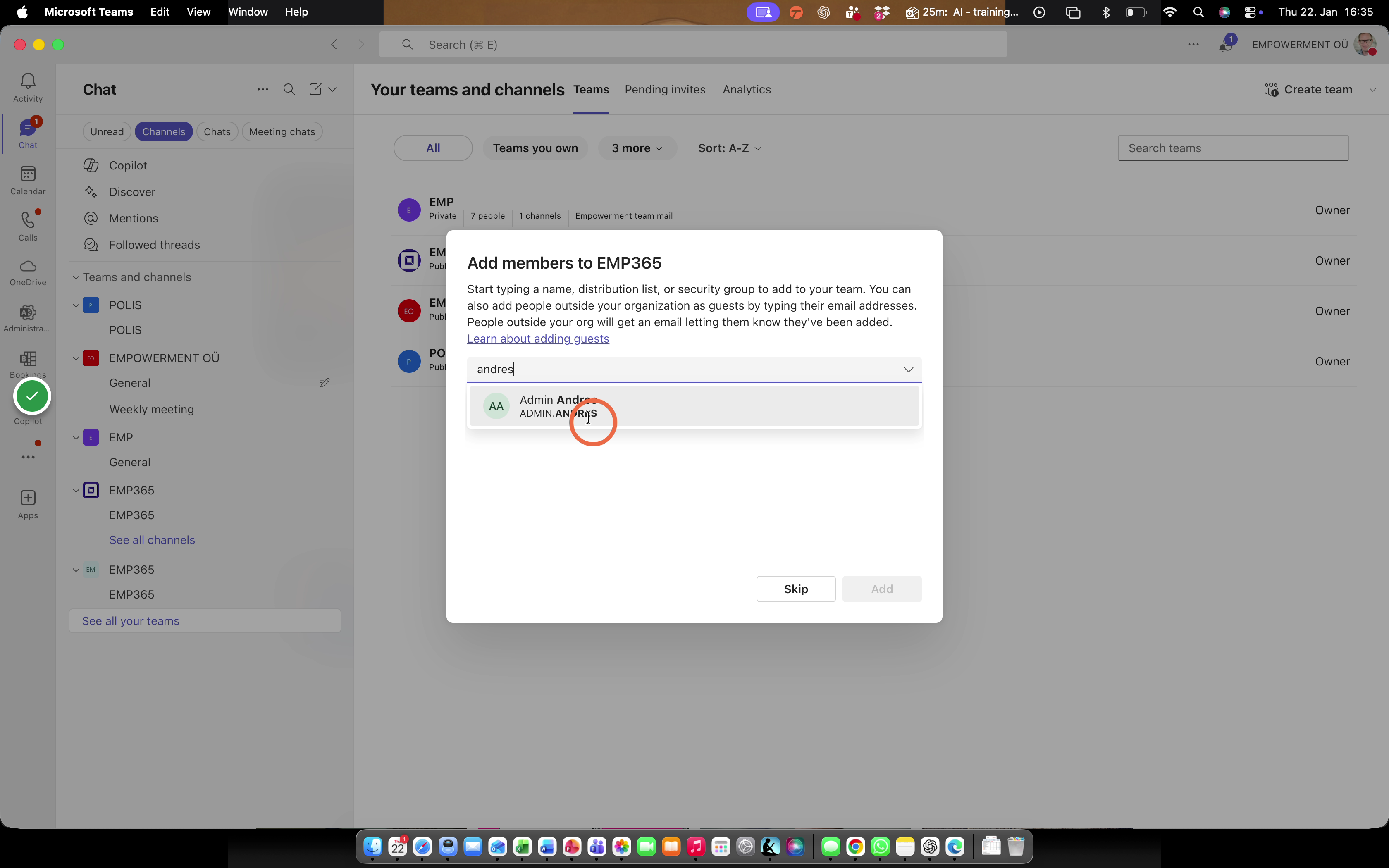Select Admin Andres suggestion
Screen dimensions: 1389x868
click(x=694, y=406)
